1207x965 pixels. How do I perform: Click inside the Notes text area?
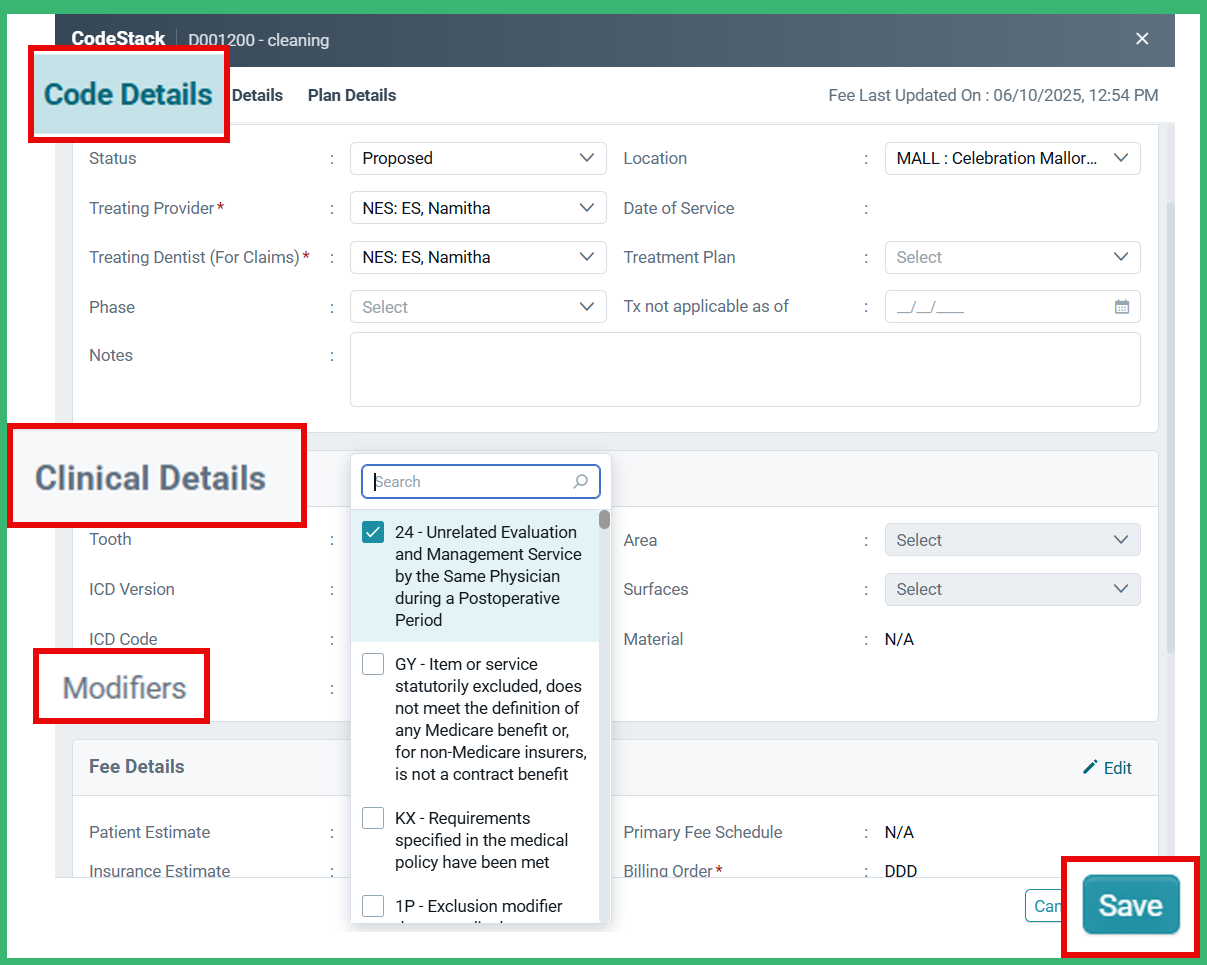pos(745,369)
